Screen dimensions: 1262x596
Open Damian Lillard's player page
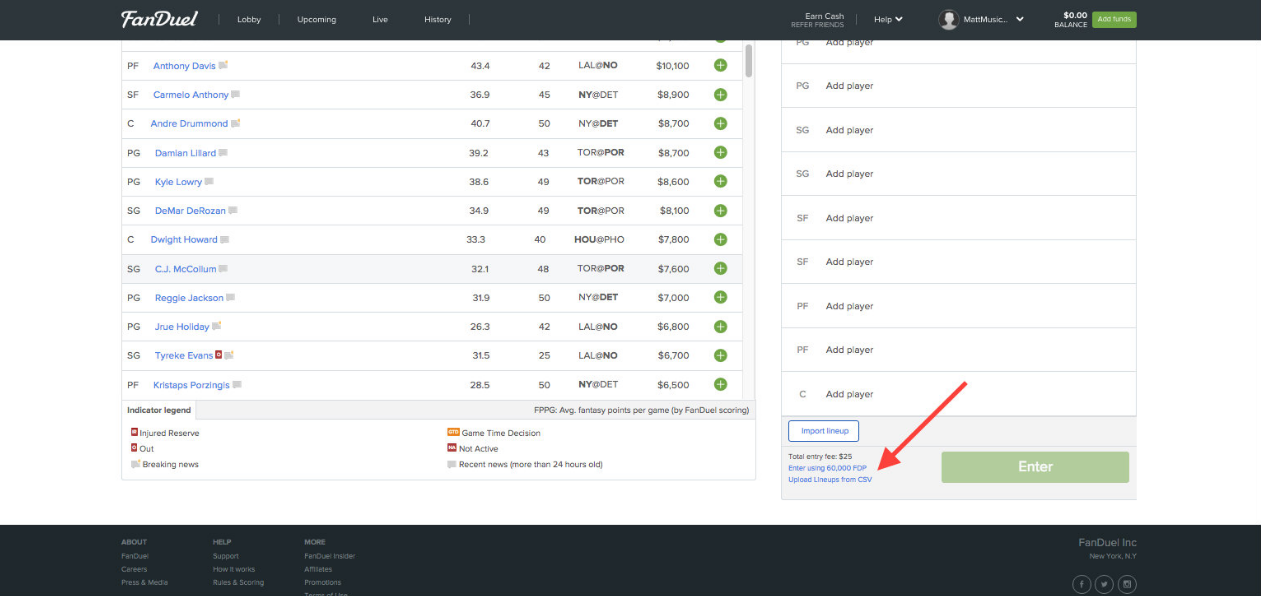click(184, 152)
